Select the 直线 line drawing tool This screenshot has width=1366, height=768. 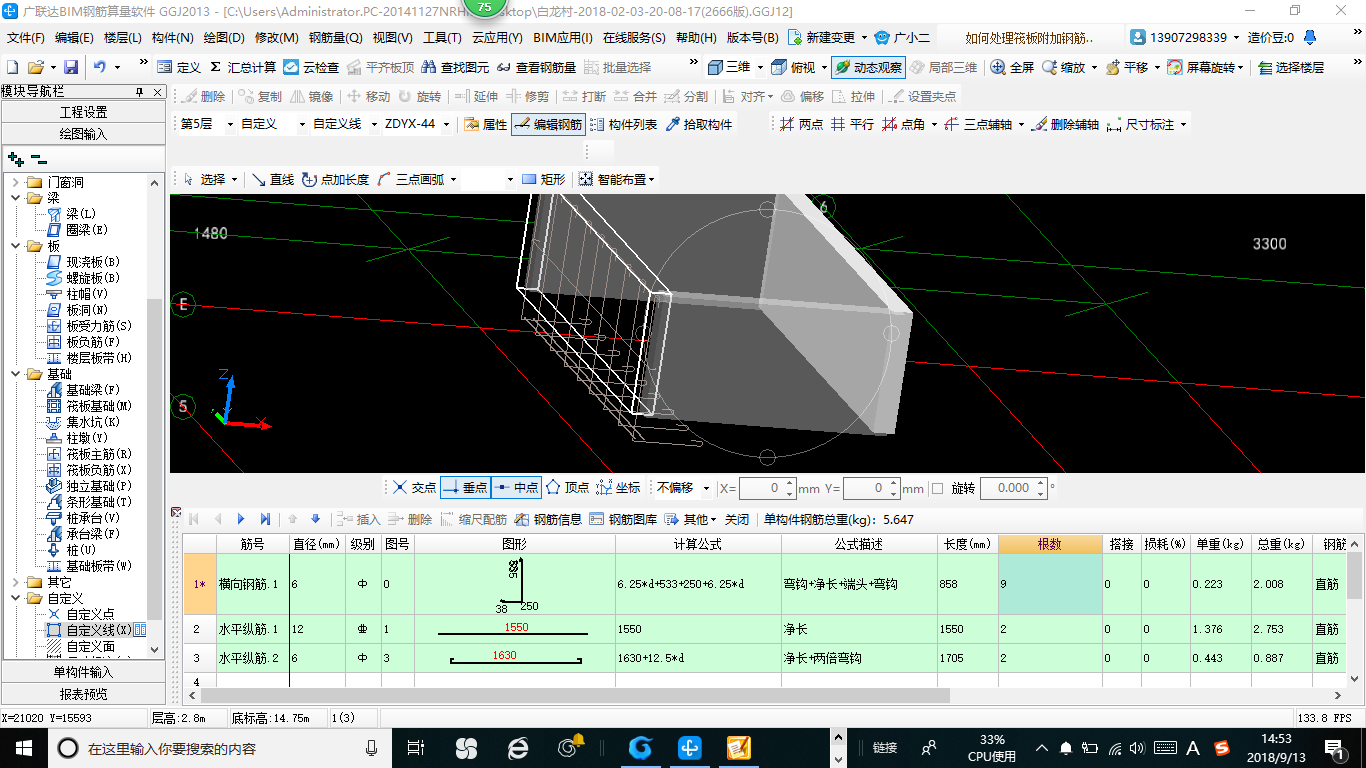[272, 179]
